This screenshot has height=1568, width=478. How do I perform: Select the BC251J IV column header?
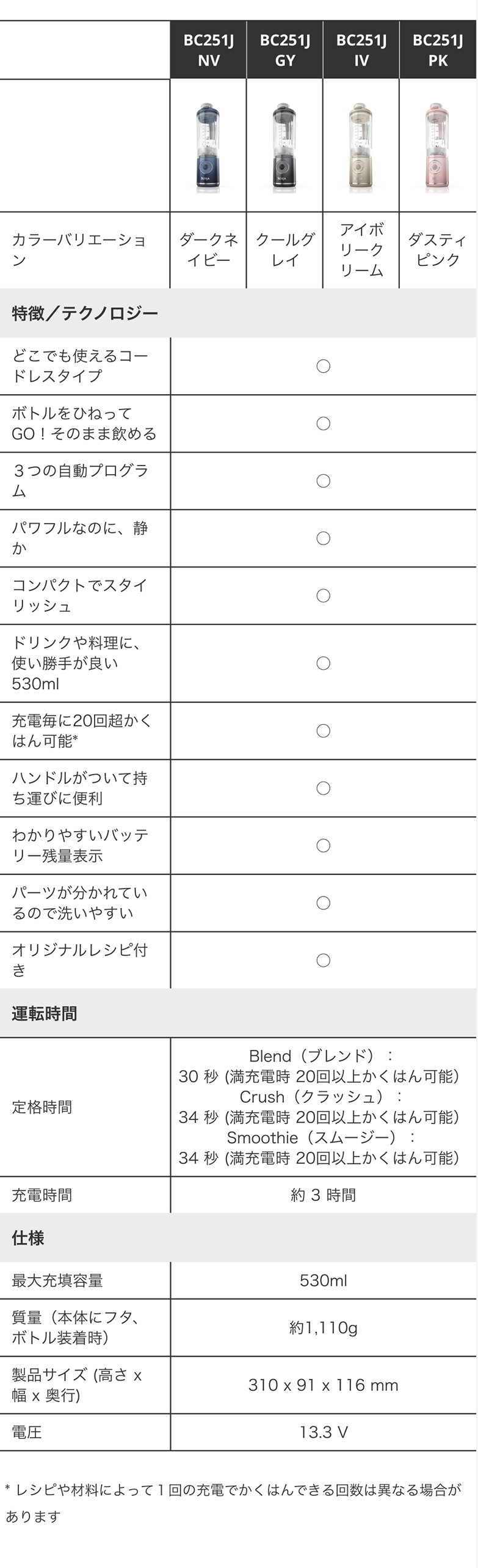click(361, 50)
